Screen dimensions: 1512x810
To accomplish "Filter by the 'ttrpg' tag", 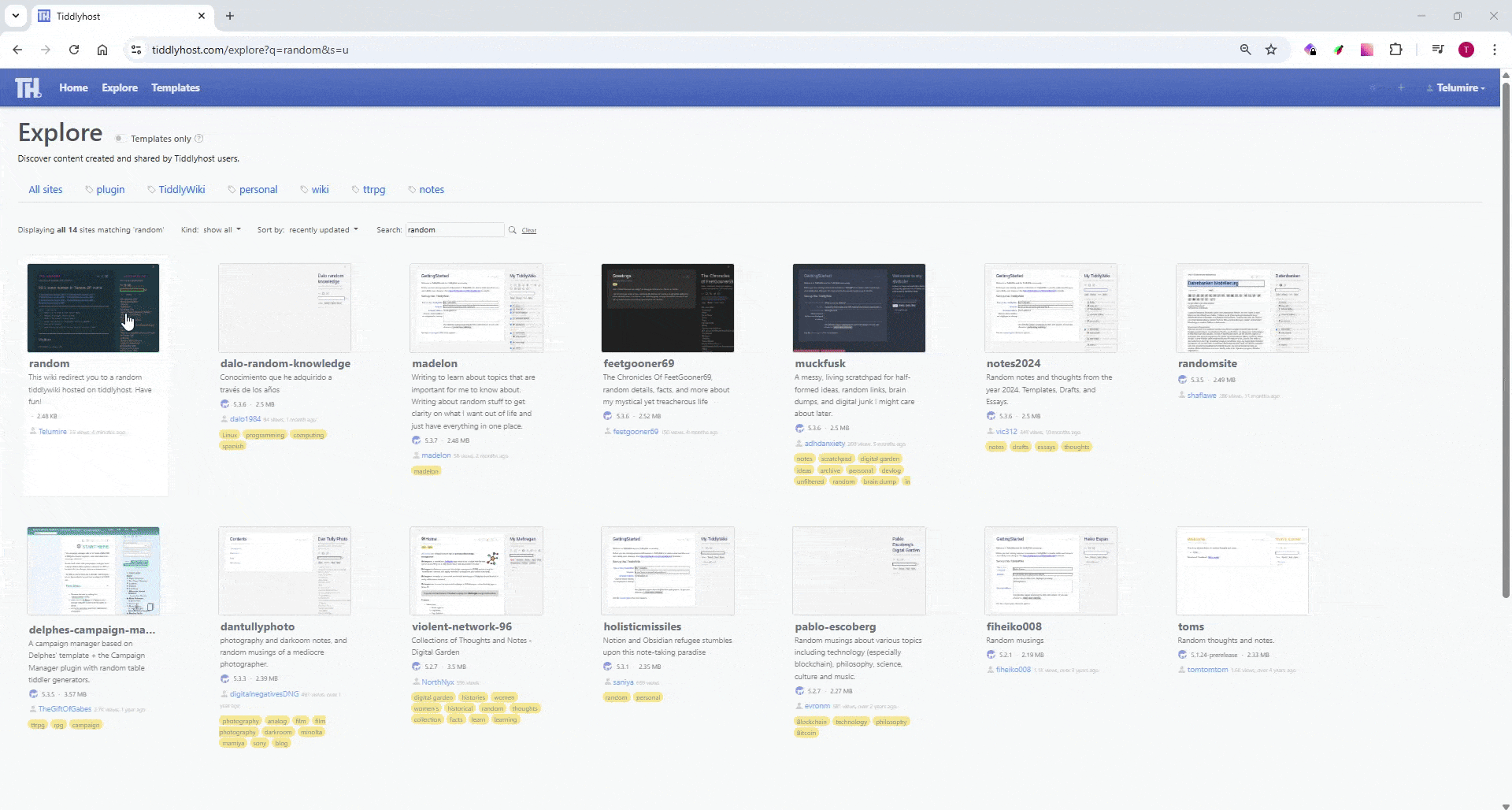I will pos(373,190).
